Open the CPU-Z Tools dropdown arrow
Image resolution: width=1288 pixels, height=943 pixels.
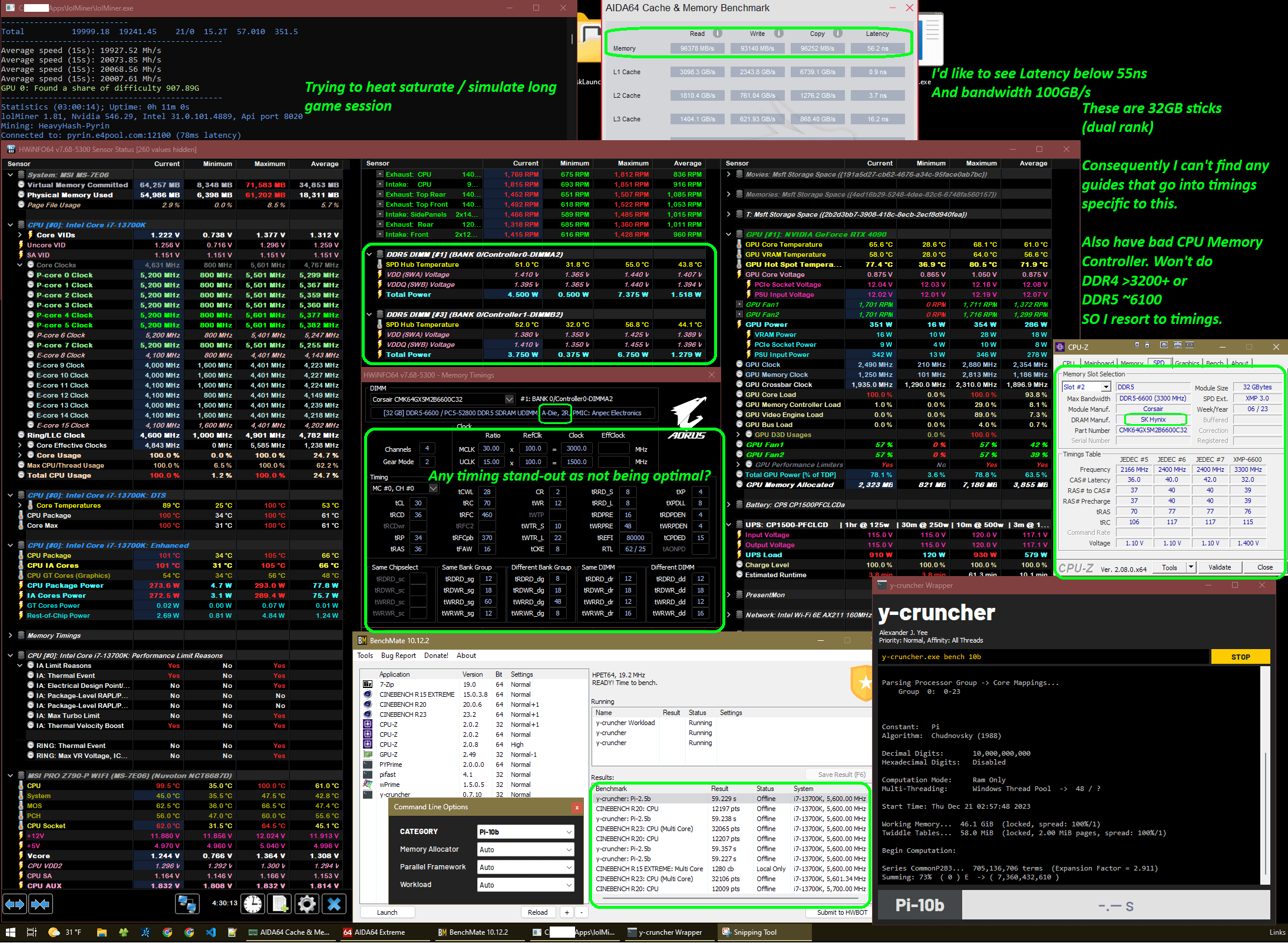[x=1190, y=567]
